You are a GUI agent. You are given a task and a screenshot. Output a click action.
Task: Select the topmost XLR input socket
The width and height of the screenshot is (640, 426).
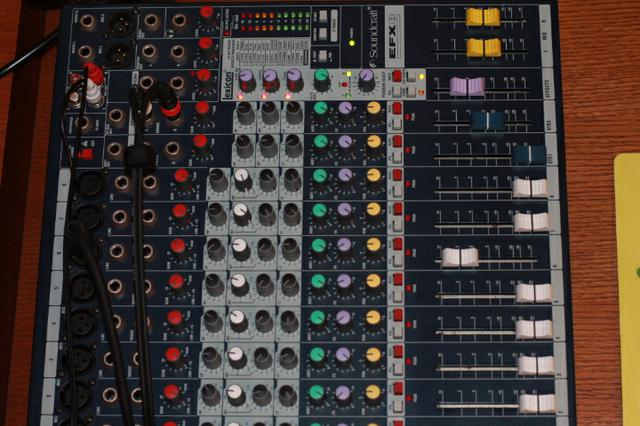point(119,20)
